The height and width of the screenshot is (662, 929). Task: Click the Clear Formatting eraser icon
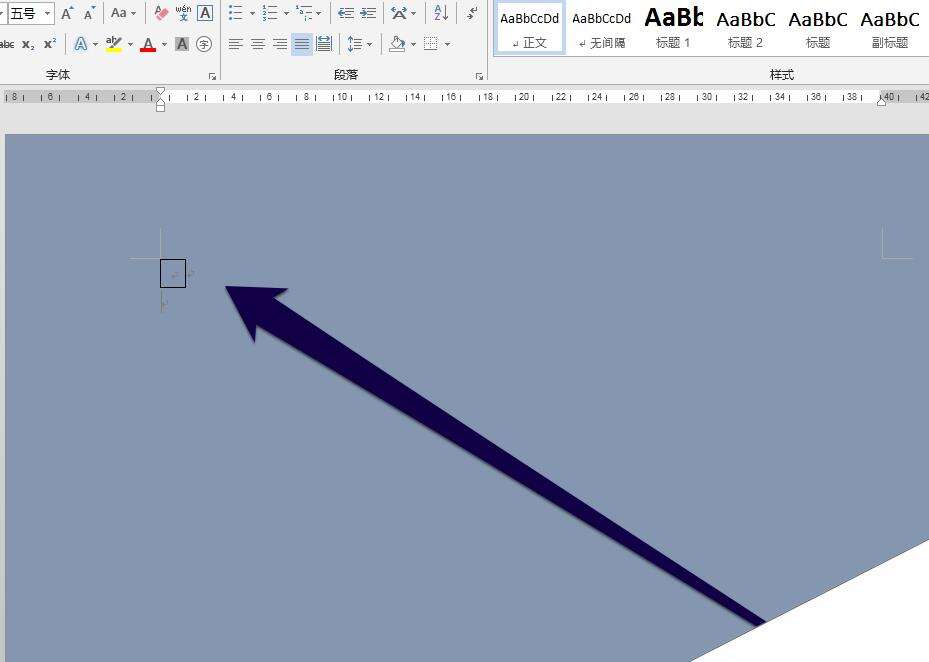point(161,13)
